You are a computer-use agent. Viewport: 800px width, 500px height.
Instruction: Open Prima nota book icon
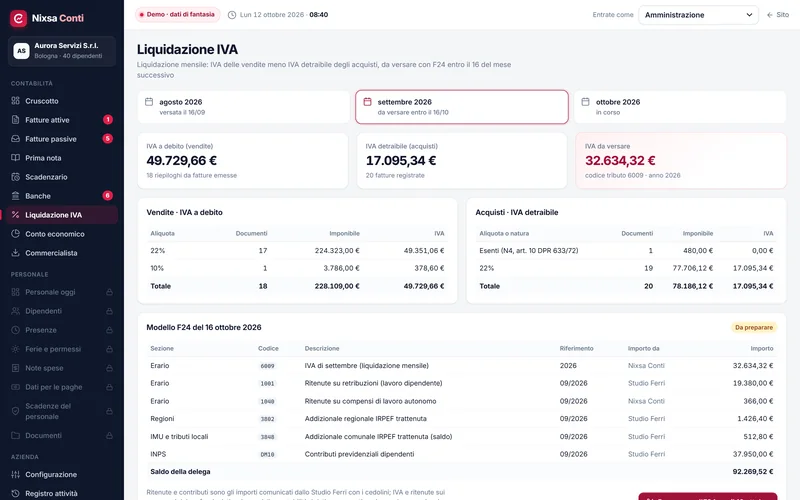click(x=16, y=158)
